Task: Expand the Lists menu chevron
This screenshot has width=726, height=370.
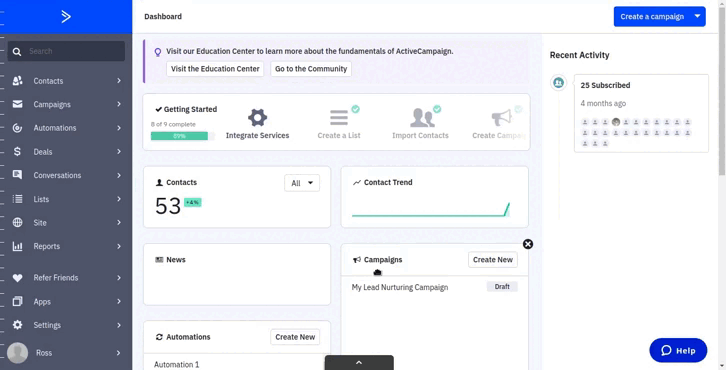Action: coord(119,199)
